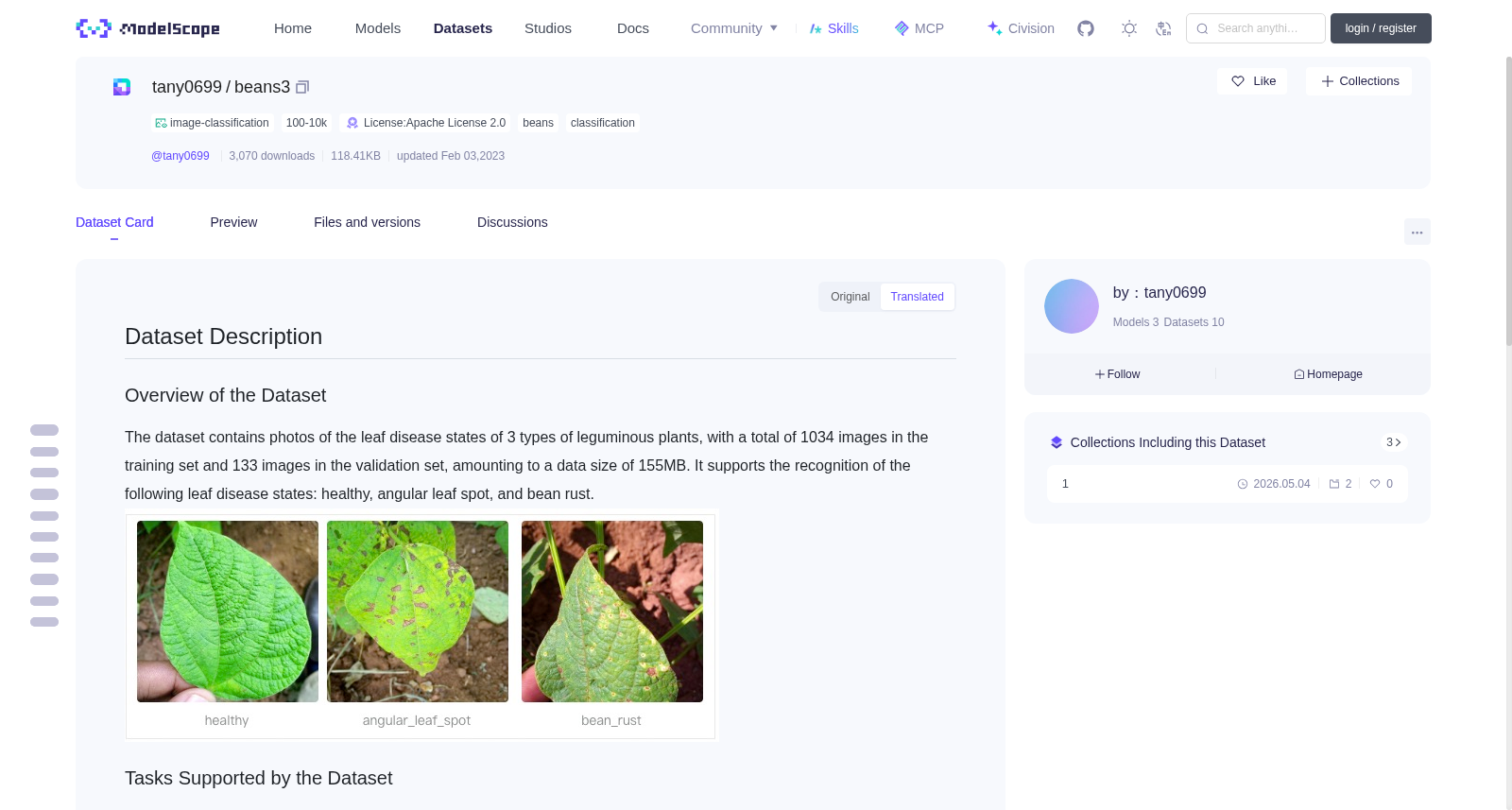The height and width of the screenshot is (810, 1512).
Task: Open the @tany0699 profile link
Action: pyautogui.click(x=180, y=156)
